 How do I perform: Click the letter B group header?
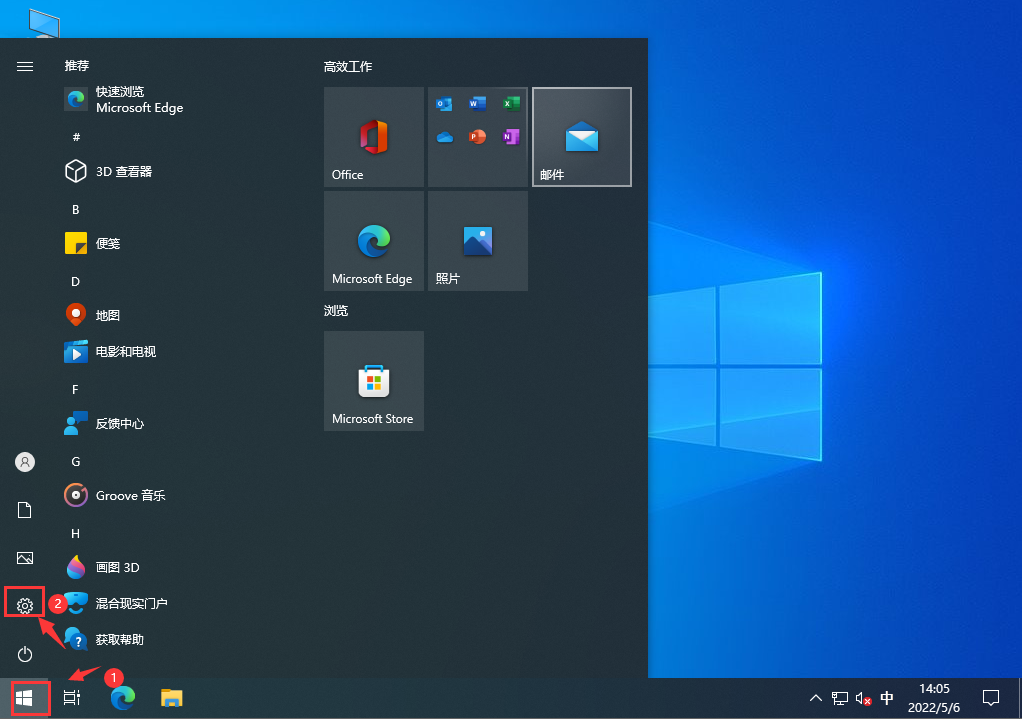(76, 210)
